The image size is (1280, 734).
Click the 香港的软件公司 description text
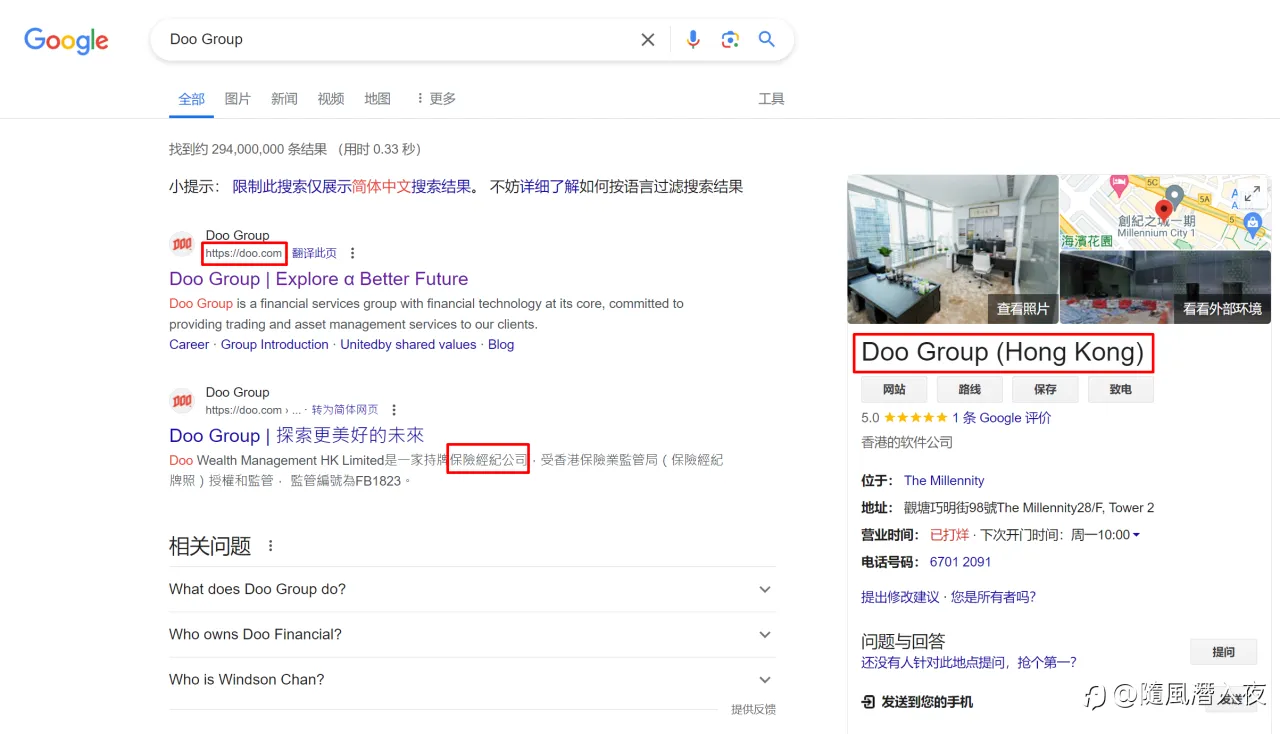click(x=907, y=442)
